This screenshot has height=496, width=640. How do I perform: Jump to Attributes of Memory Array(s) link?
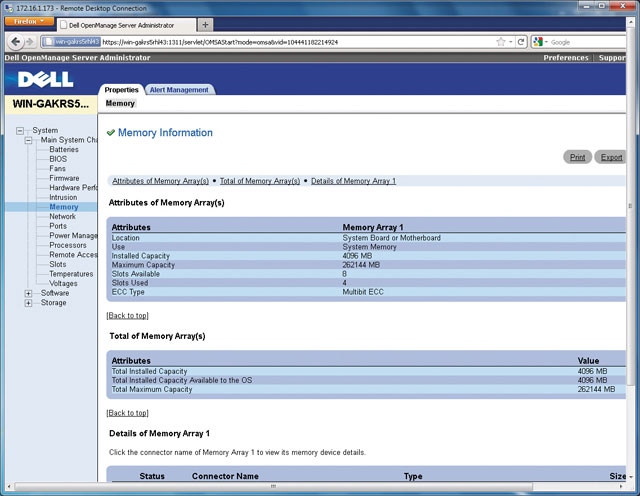pyautogui.click(x=160, y=181)
